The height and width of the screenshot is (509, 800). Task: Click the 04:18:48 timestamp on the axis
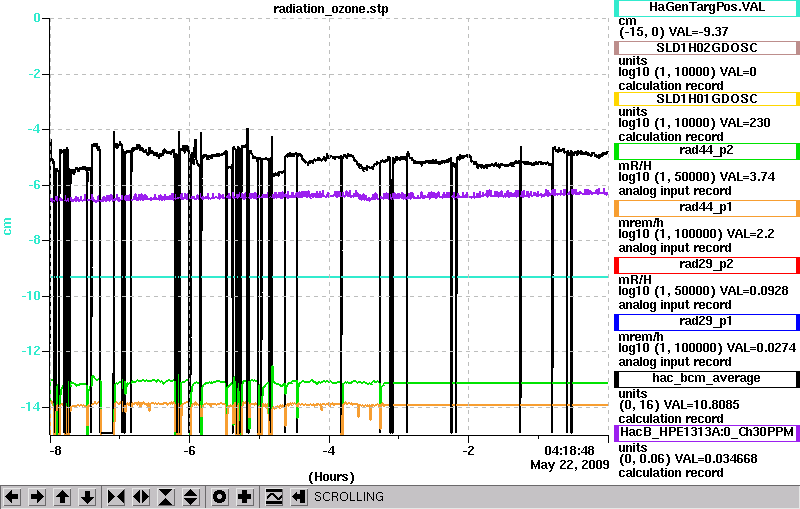click(569, 451)
